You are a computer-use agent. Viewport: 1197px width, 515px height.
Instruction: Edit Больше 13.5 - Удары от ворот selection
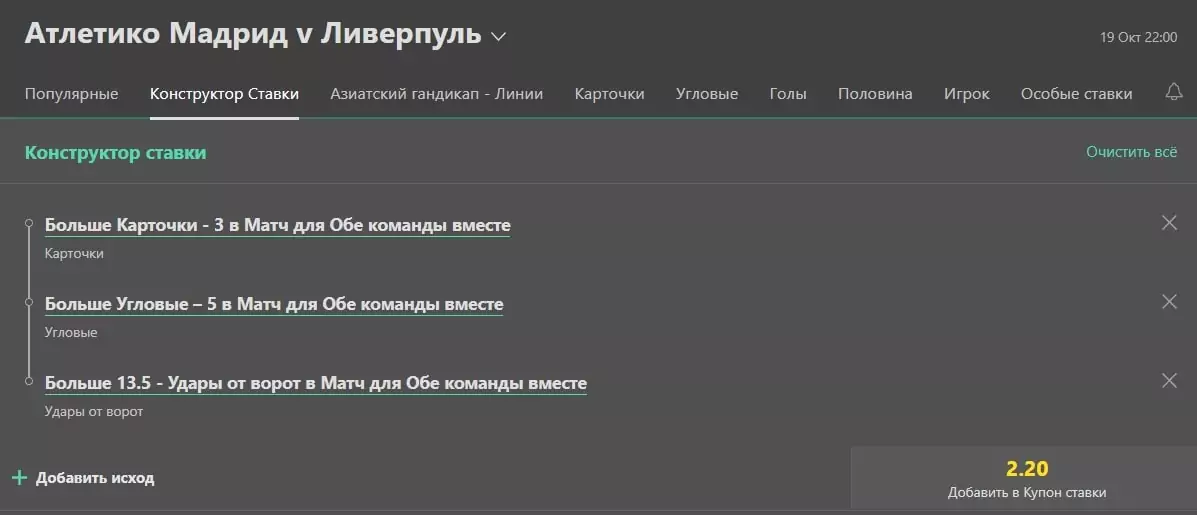[x=316, y=383]
